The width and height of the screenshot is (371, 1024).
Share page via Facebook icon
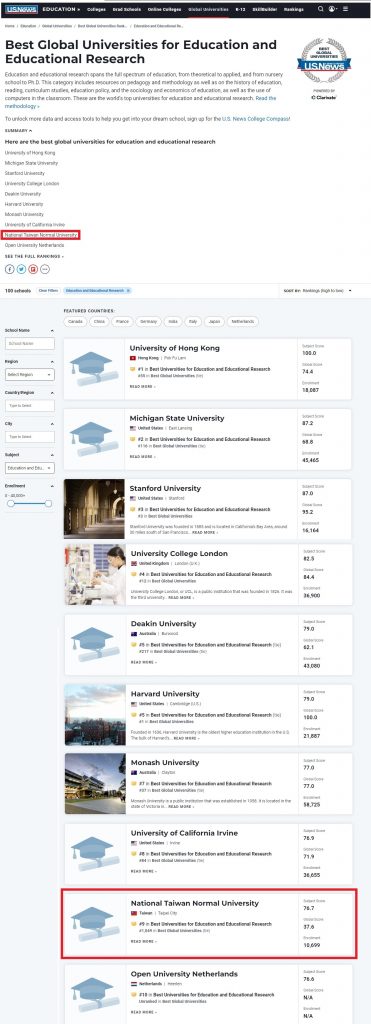tap(10, 269)
